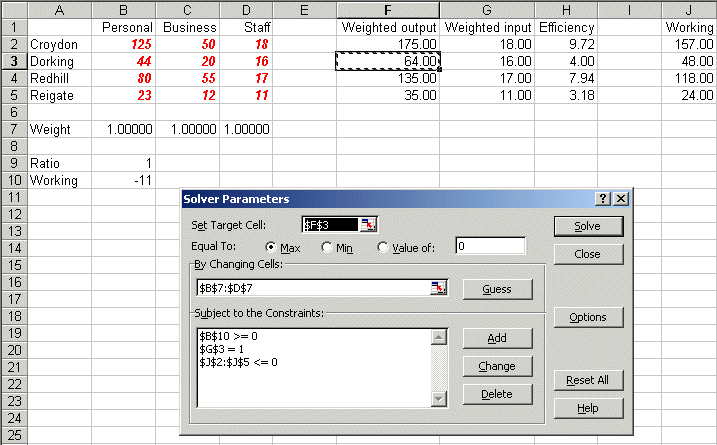Click the Value of input field
This screenshot has width=717, height=445.
point(490,246)
